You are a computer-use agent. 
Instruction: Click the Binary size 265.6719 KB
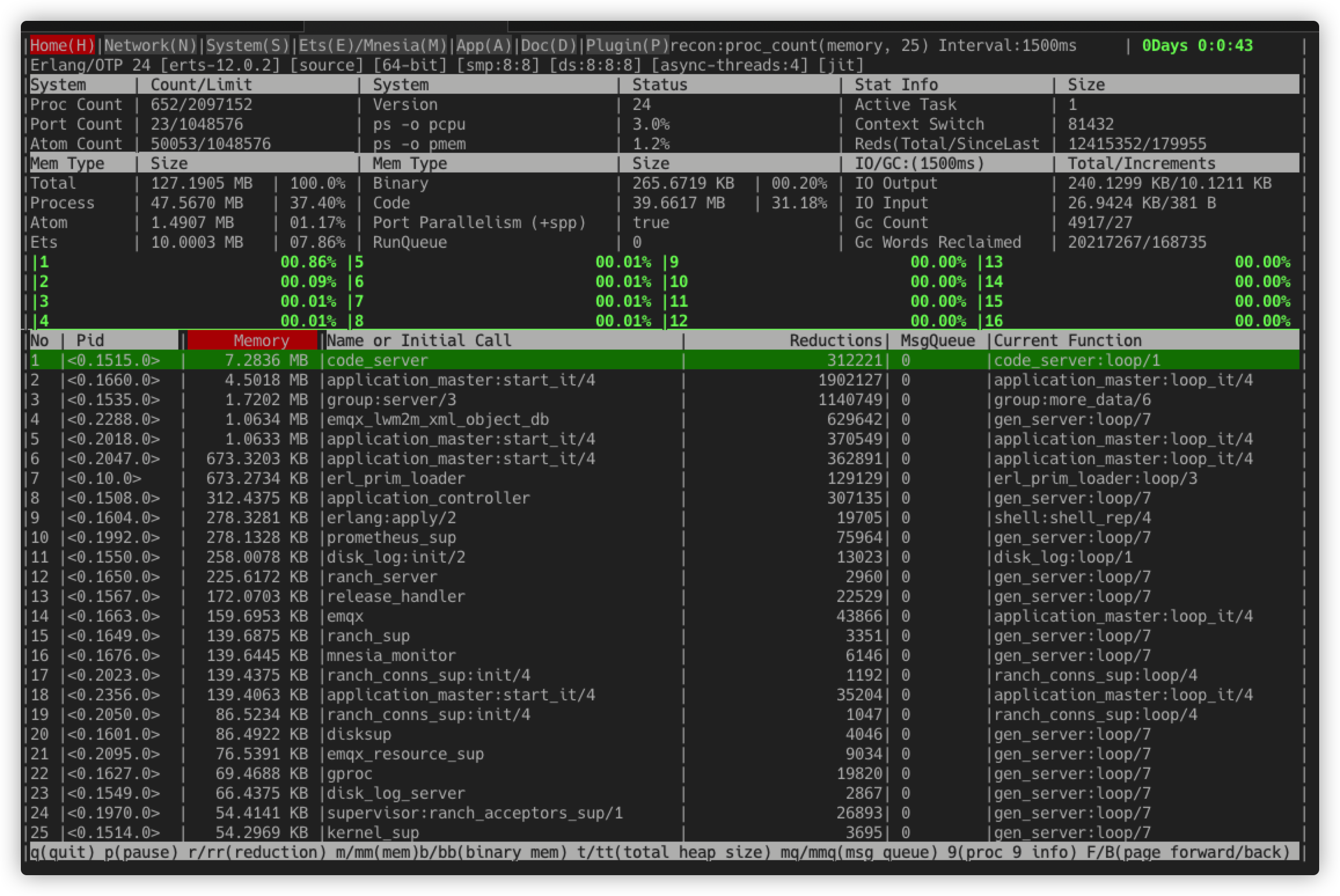pos(683,183)
